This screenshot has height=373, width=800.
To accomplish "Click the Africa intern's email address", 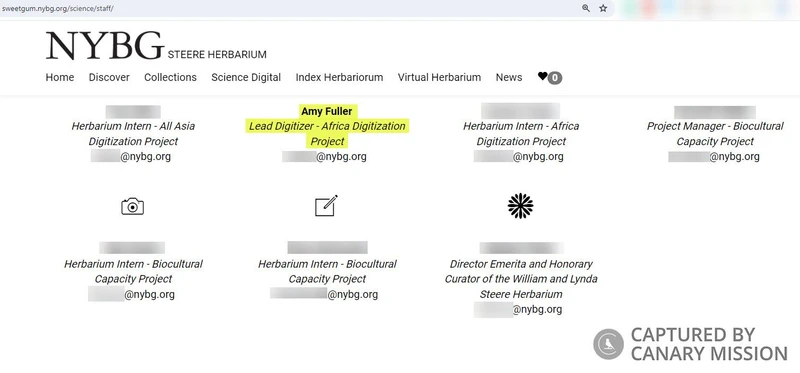I will point(518,157).
